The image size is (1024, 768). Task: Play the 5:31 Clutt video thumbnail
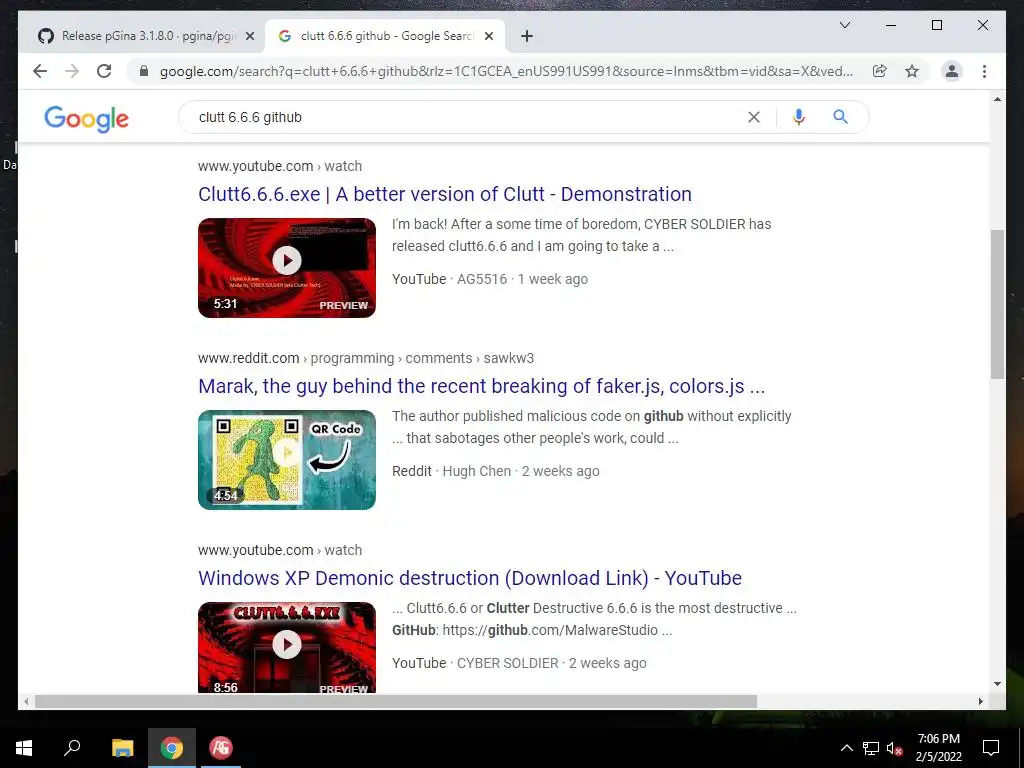[287, 268]
